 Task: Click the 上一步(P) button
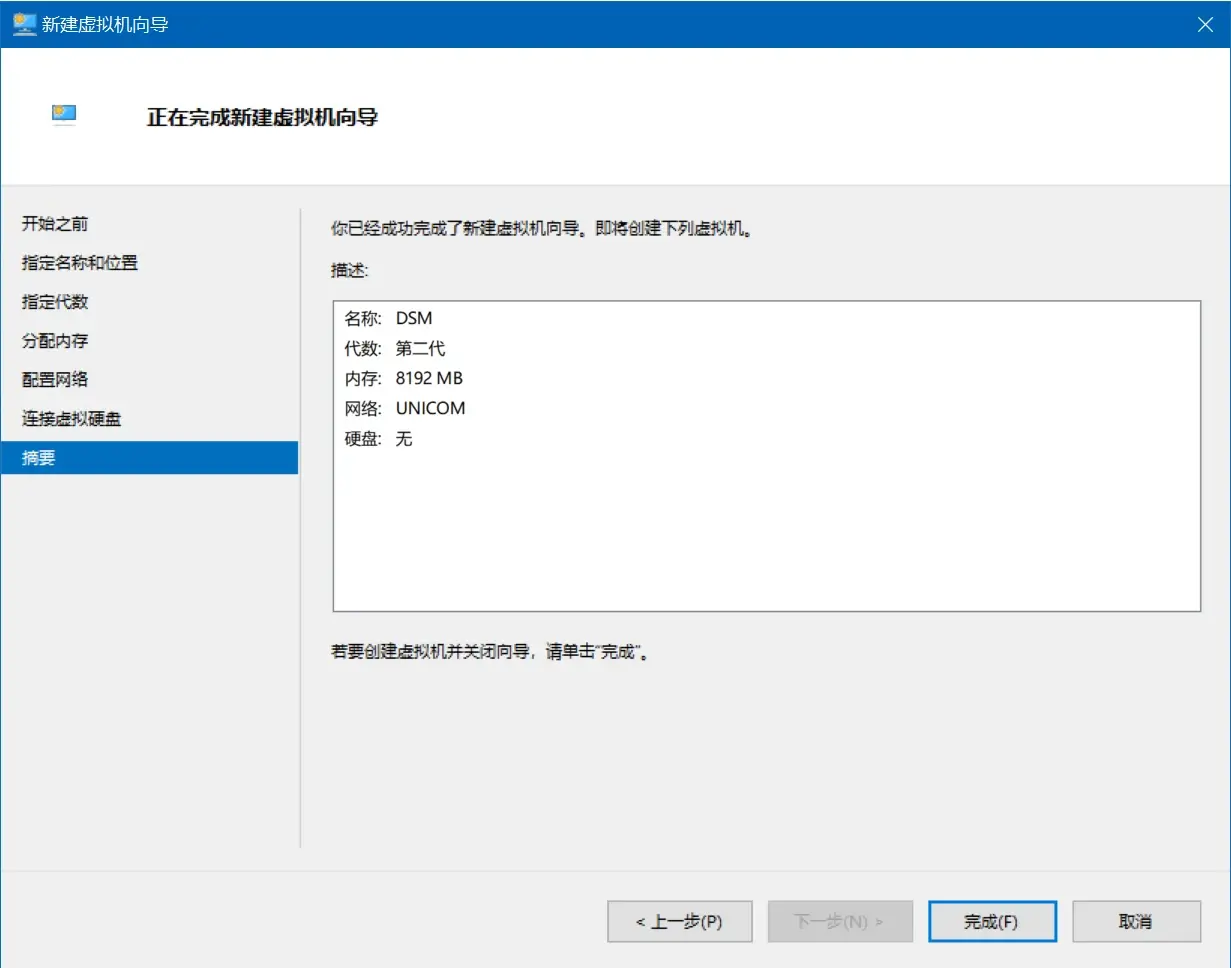pyautogui.click(x=679, y=922)
